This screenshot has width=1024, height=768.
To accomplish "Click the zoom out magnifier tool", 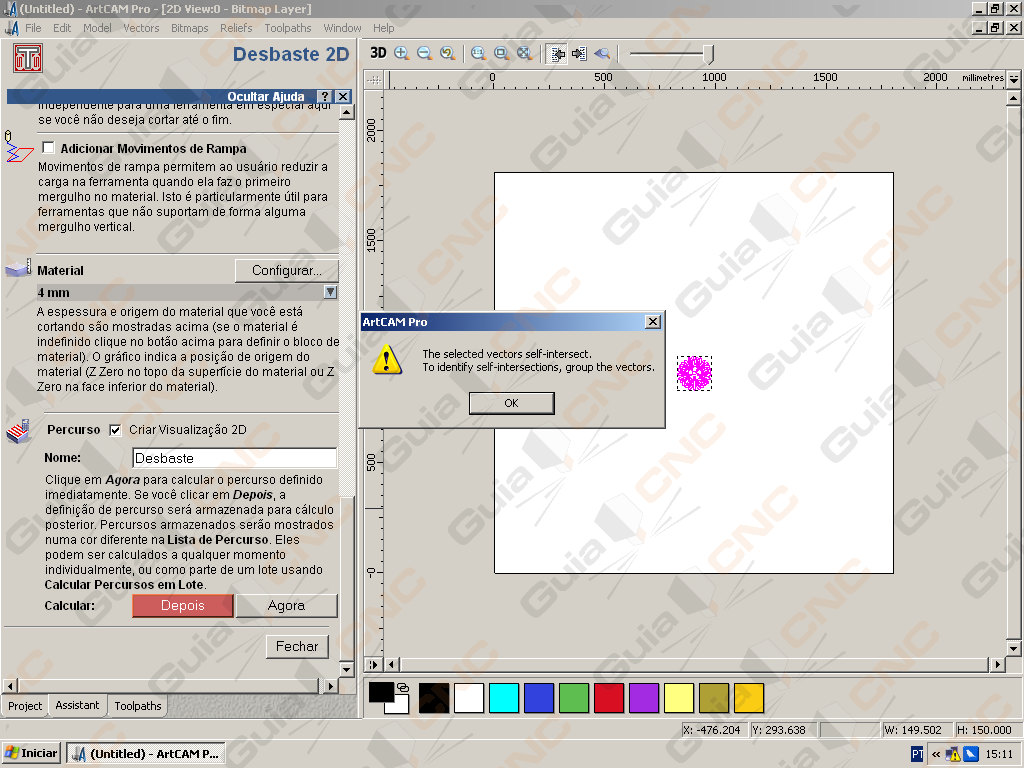I will click(x=424, y=54).
